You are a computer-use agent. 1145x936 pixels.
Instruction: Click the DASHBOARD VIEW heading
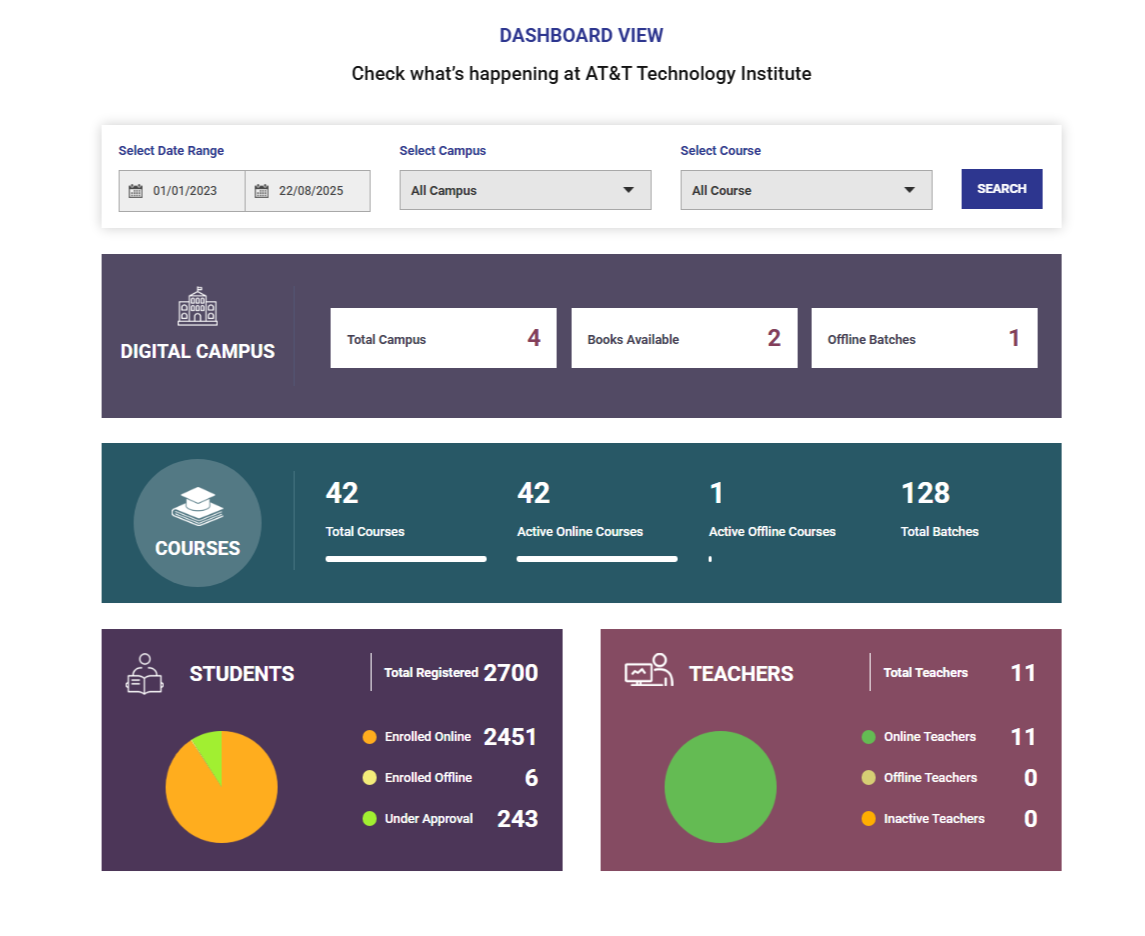click(581, 34)
